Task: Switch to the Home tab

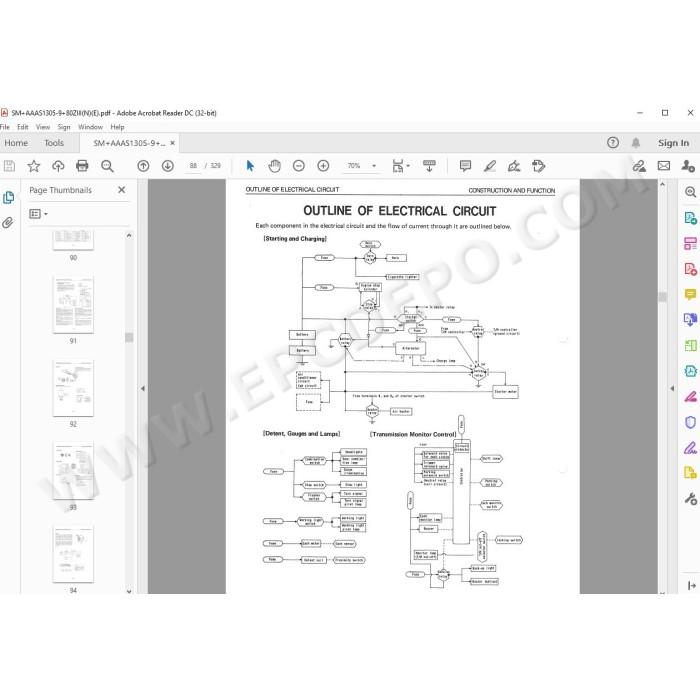Action: 16,143
